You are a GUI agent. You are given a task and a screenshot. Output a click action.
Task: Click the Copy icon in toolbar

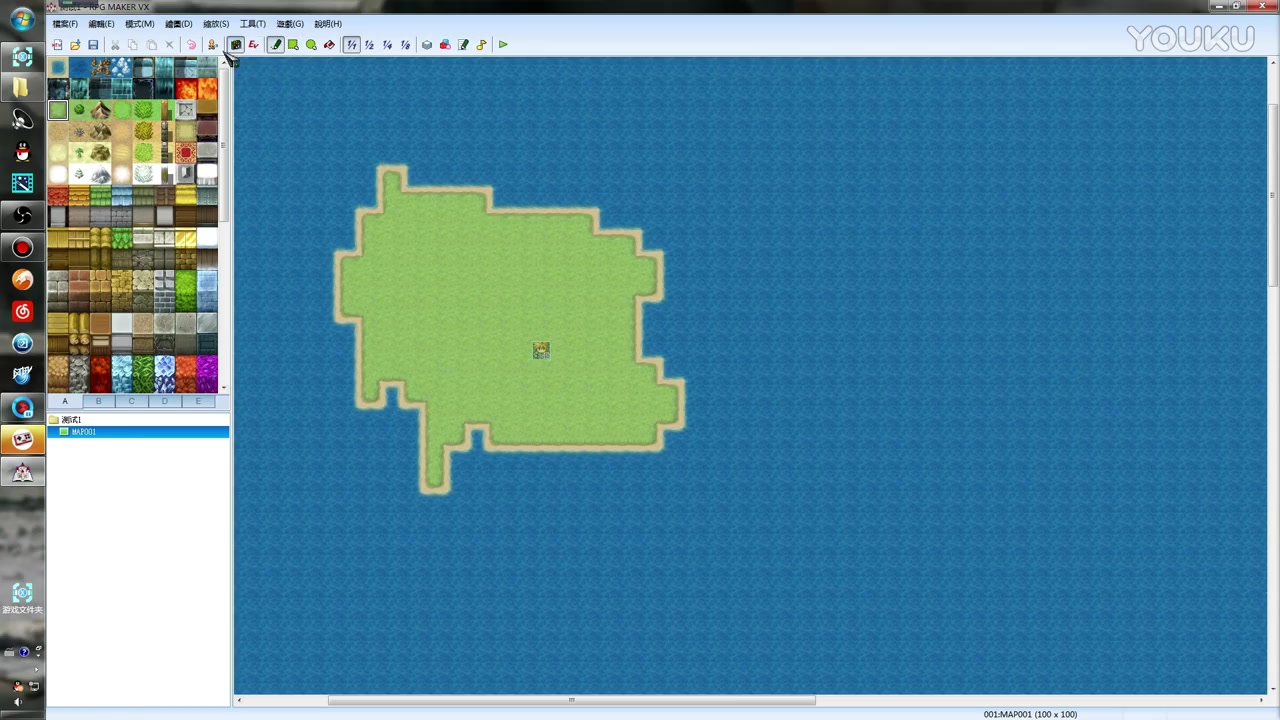point(133,44)
